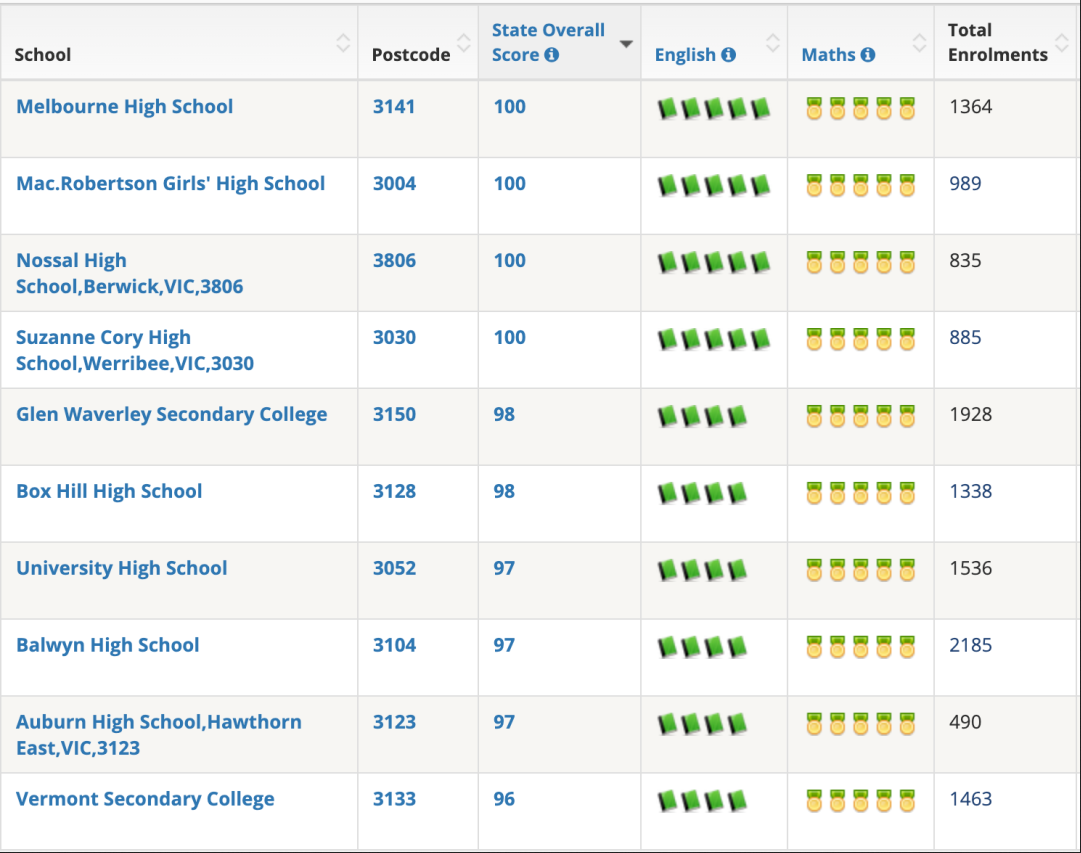
Task: Sort table by English column arrows
Action: [x=773, y=43]
